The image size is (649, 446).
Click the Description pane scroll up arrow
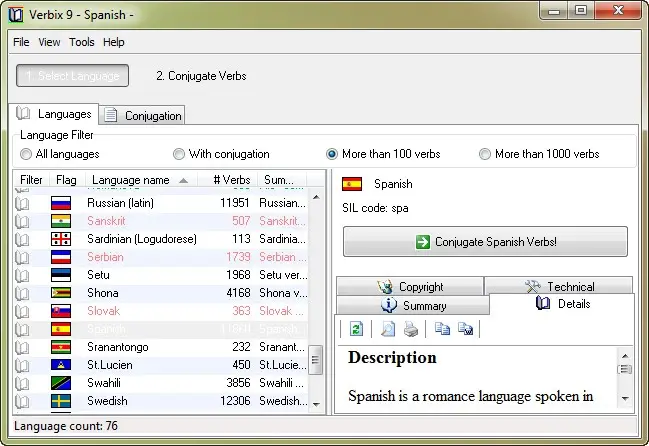coord(625,356)
